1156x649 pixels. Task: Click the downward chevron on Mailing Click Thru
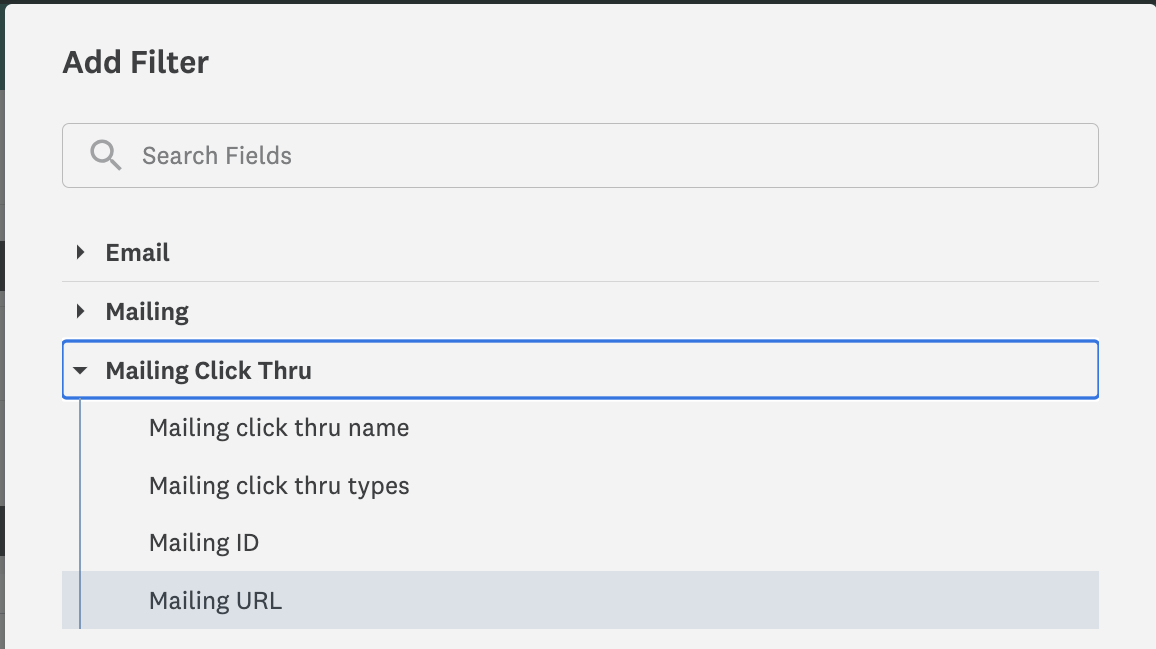[x=81, y=370]
